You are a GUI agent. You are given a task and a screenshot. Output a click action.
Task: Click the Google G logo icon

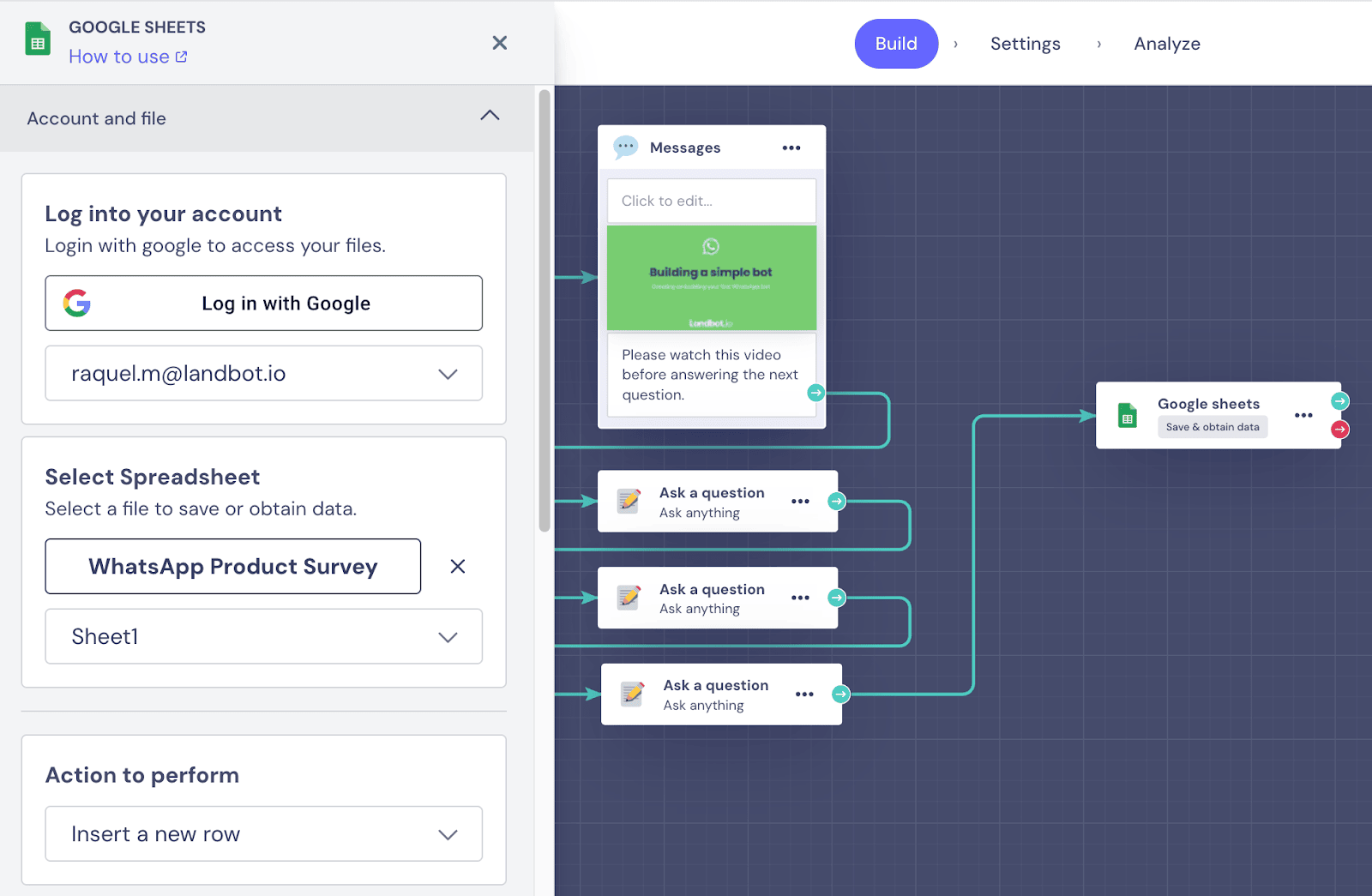[77, 303]
